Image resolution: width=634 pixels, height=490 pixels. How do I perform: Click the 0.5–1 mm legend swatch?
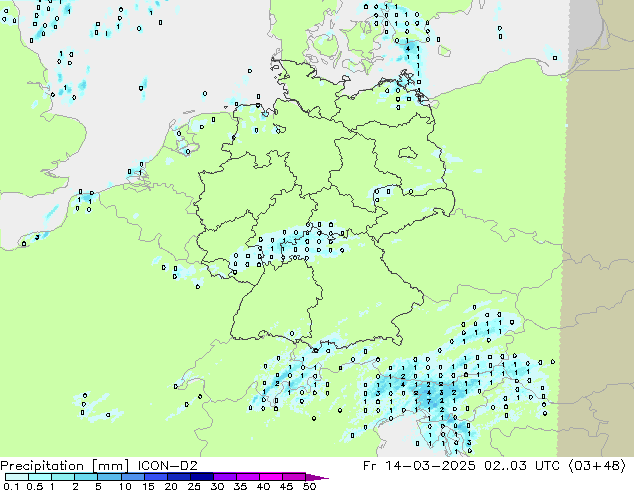(40, 477)
